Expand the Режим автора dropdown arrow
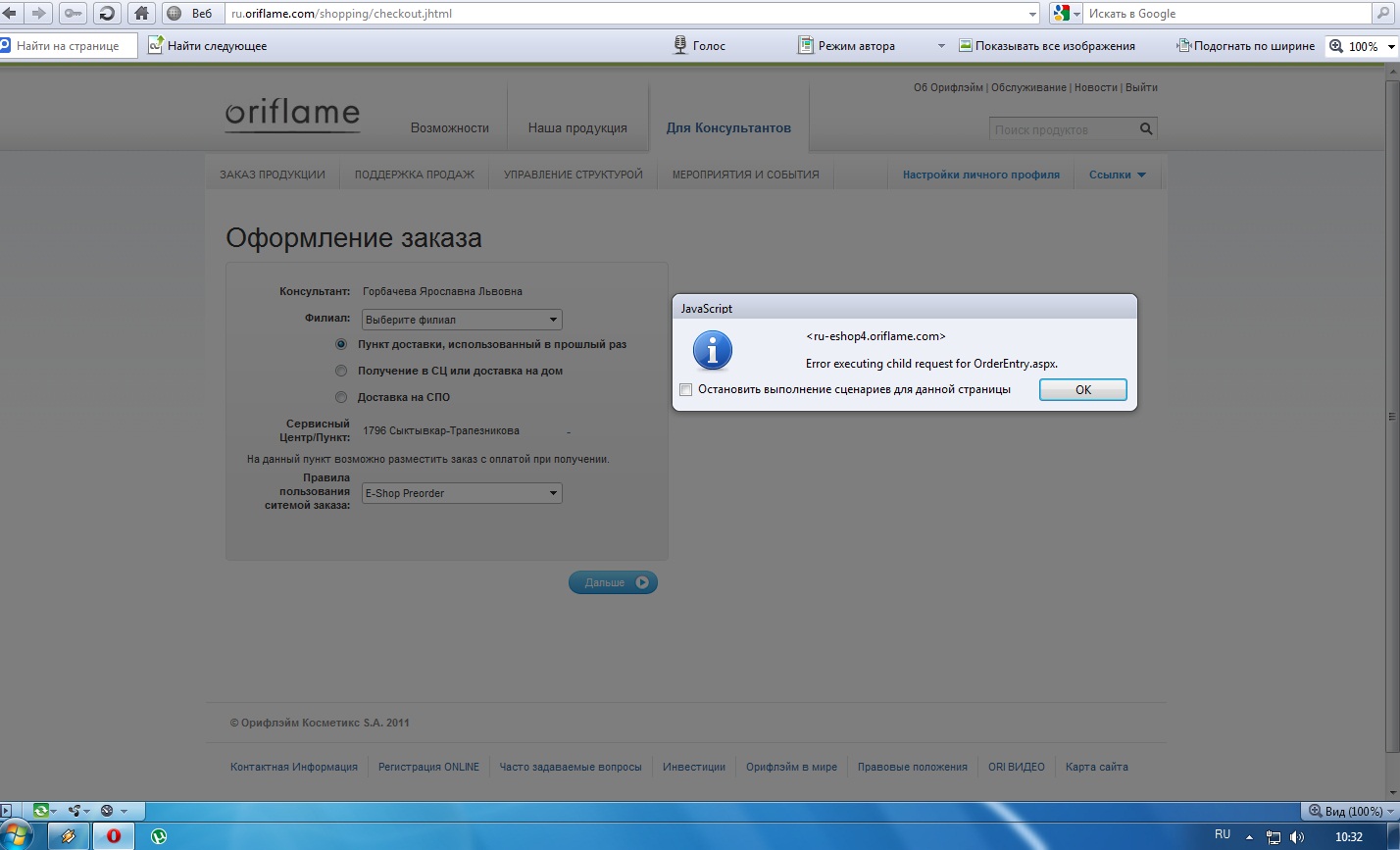The image size is (1400, 850). tap(941, 45)
